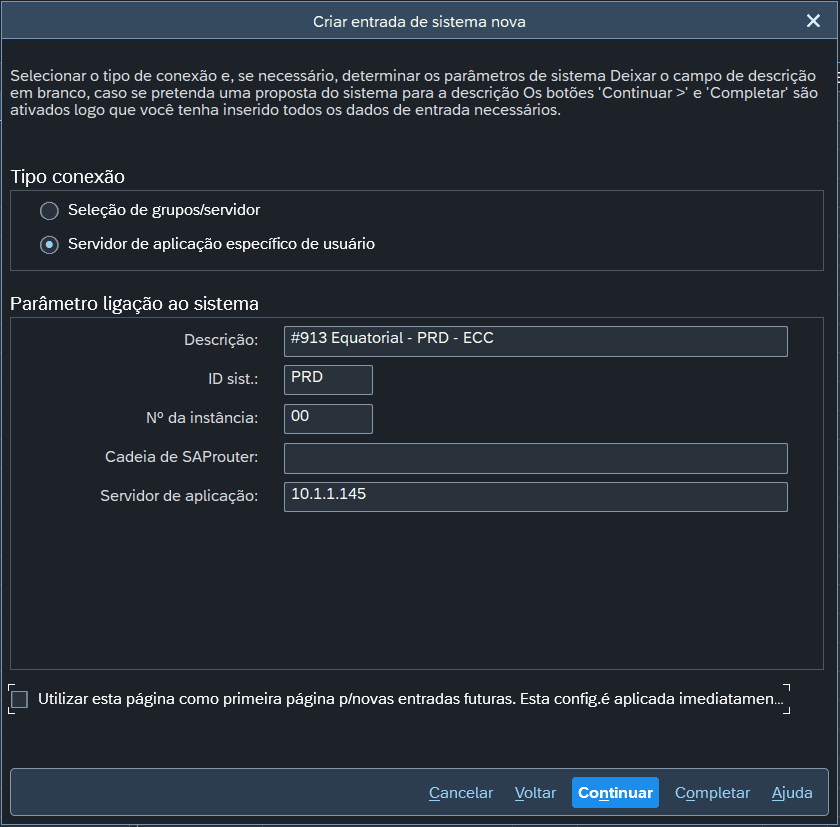Click the Servidor de aplicação field

536,497
